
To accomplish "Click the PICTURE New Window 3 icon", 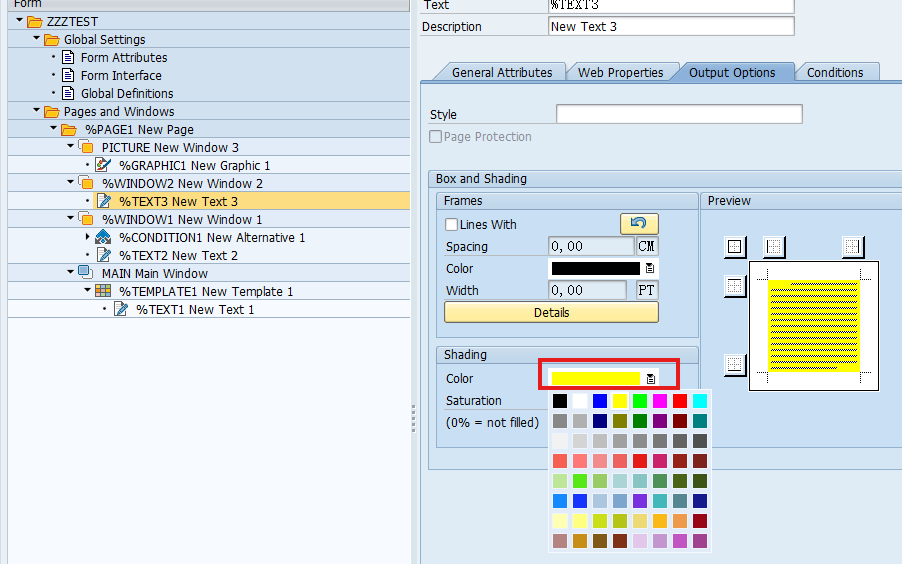I will (x=86, y=147).
